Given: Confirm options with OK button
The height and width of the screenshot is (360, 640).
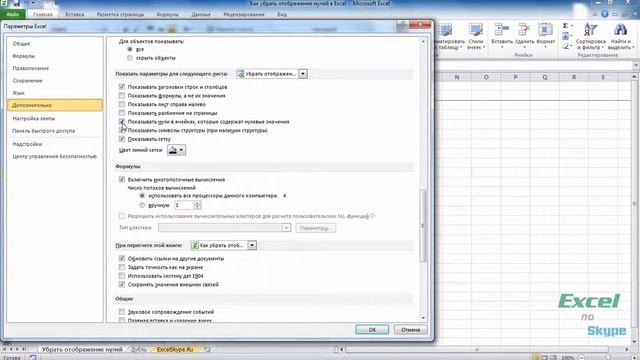Looking at the screenshot, I should coord(372,329).
